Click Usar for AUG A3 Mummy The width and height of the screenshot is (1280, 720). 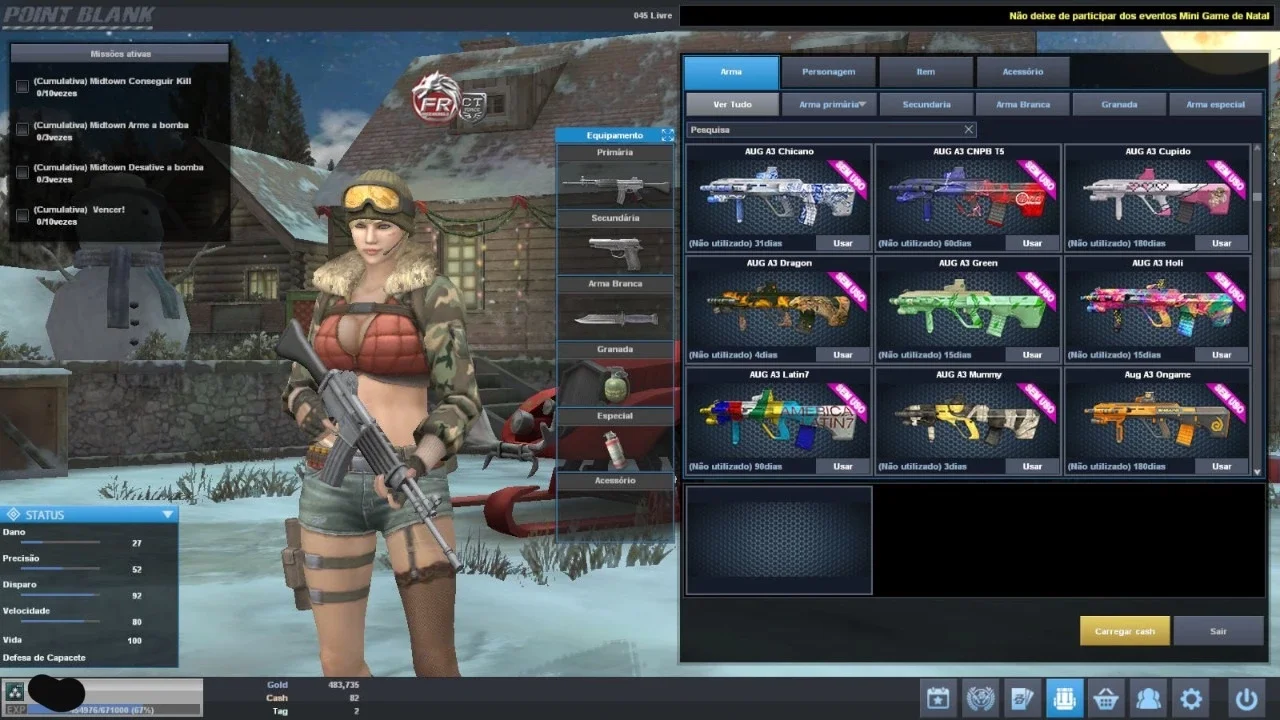pos(1032,467)
